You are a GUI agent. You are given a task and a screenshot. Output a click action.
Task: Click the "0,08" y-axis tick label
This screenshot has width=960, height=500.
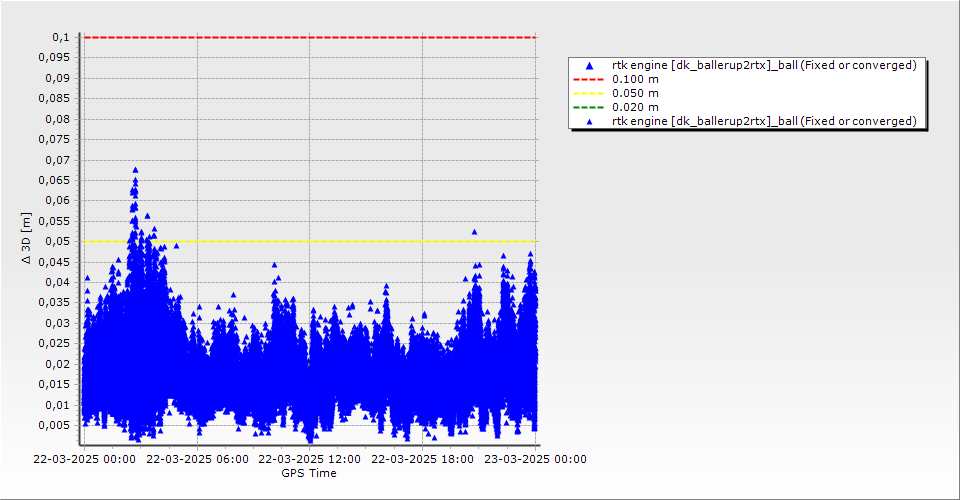coord(58,119)
